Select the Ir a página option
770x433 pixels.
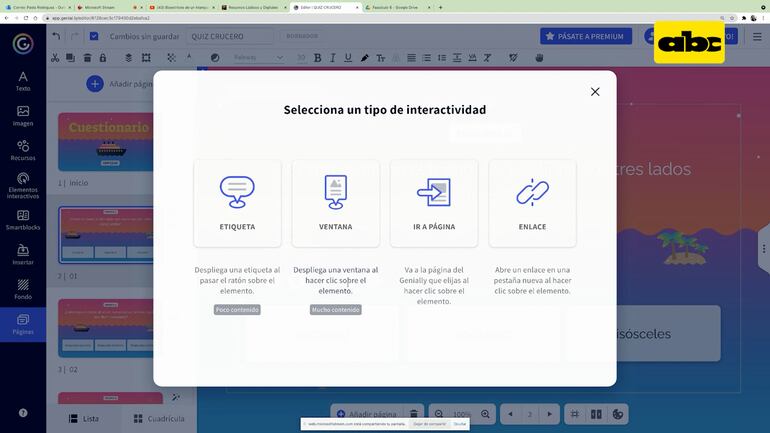pyautogui.click(x=433, y=203)
